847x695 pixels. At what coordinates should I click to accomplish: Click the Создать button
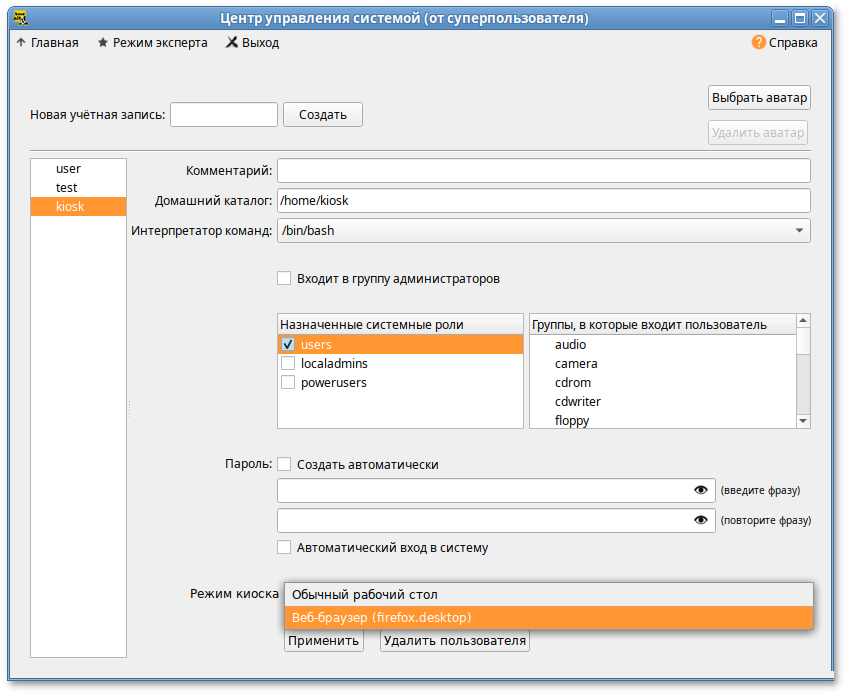click(322, 114)
